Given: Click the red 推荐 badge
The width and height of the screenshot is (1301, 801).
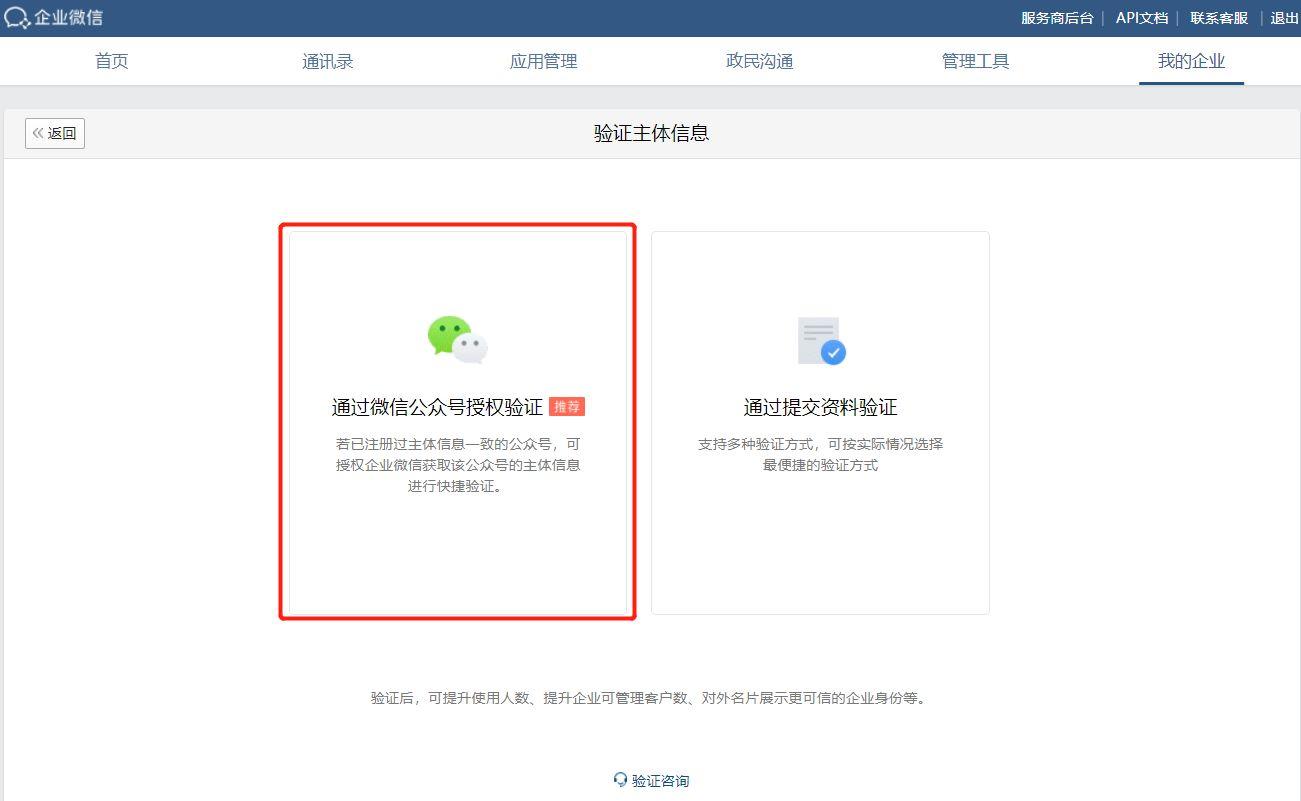Looking at the screenshot, I should (567, 407).
